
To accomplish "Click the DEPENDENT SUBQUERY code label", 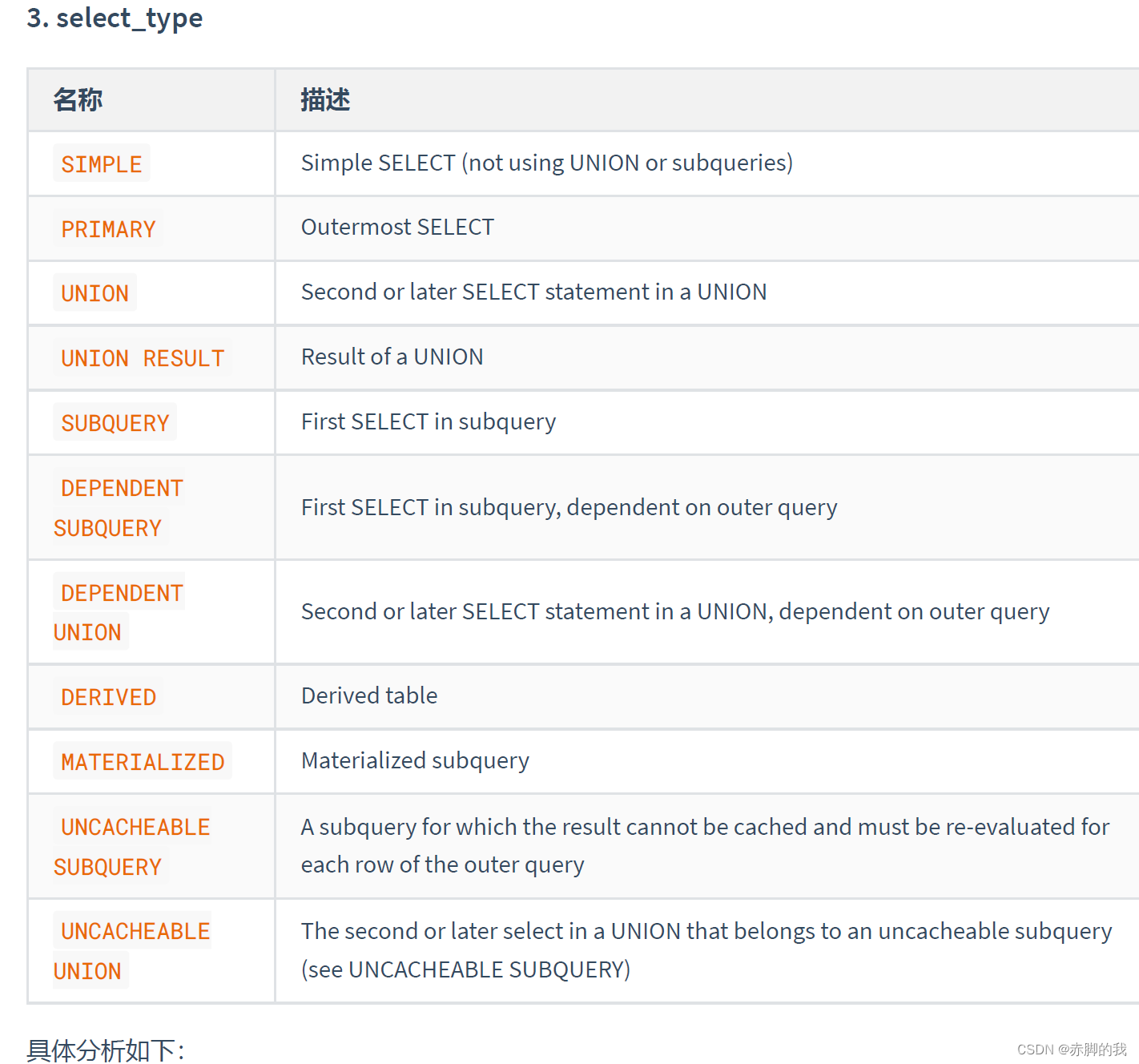I will click(x=119, y=508).
